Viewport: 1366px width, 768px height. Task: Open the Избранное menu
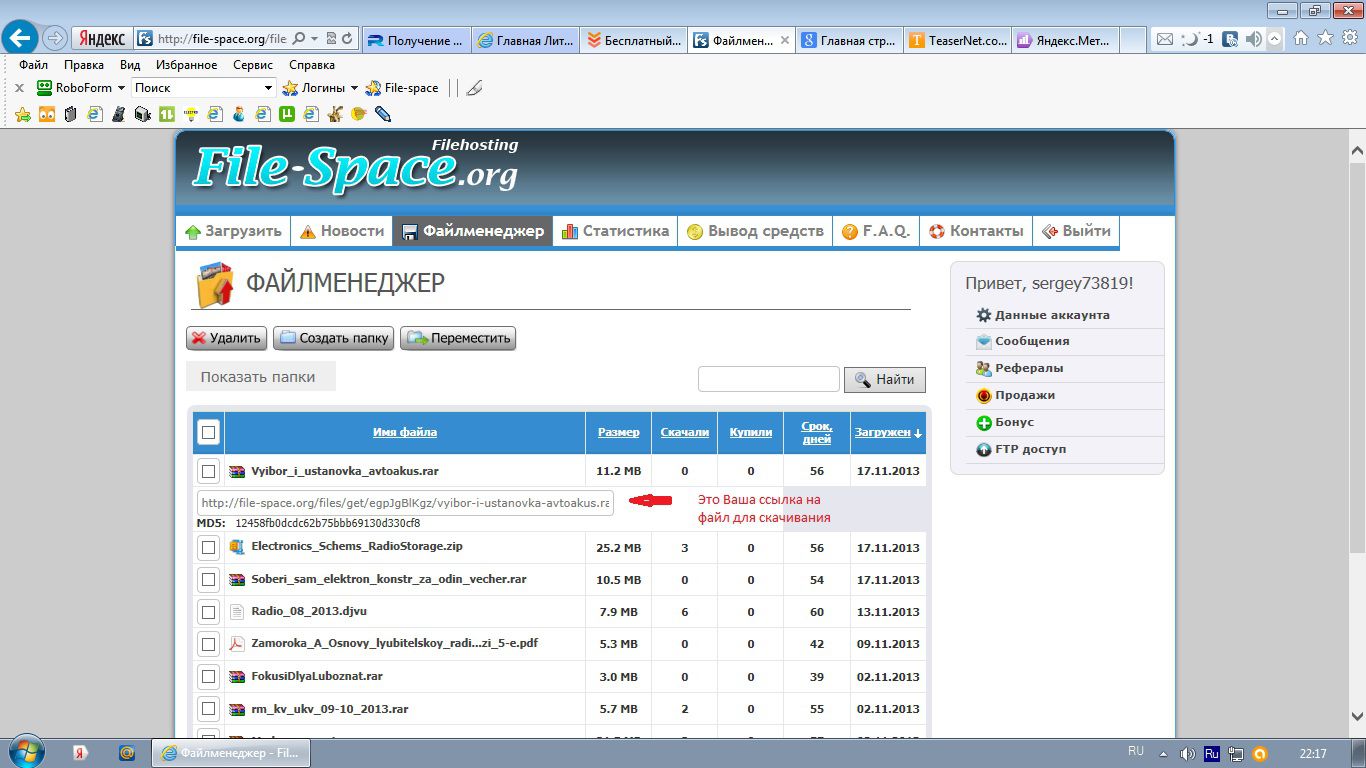coord(186,65)
